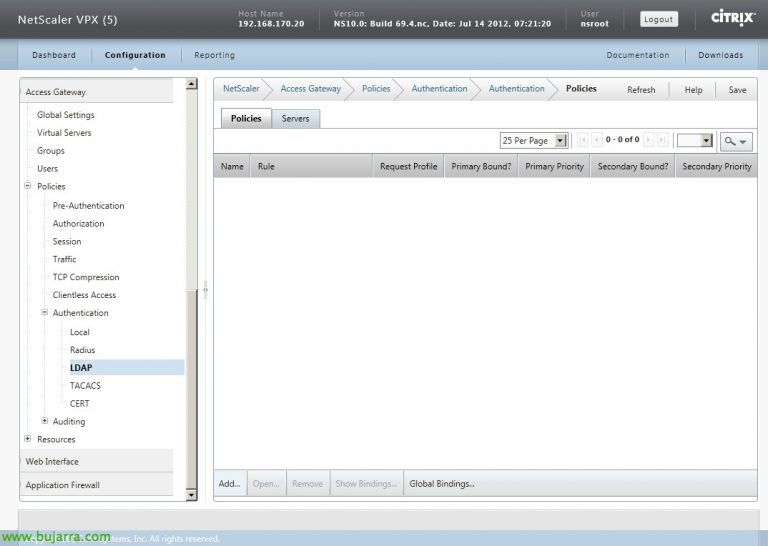Viewport: 768px width, 546px height.
Task: Open Traffic policies
Action: click(x=65, y=259)
